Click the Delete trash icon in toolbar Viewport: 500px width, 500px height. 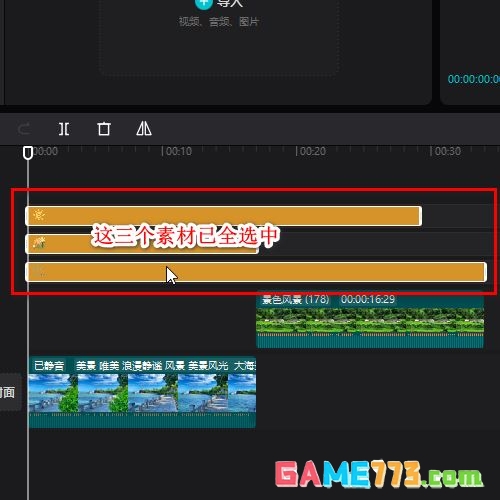click(x=104, y=129)
